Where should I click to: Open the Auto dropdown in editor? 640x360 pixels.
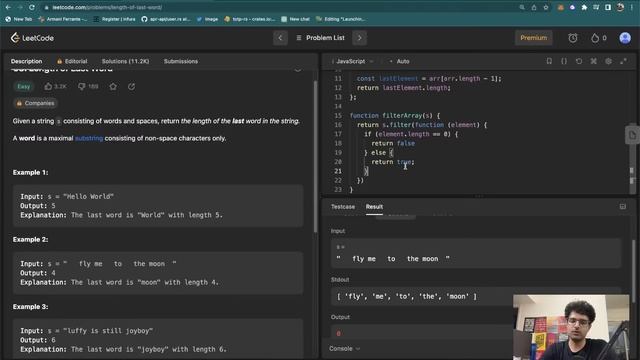[x=400, y=61]
